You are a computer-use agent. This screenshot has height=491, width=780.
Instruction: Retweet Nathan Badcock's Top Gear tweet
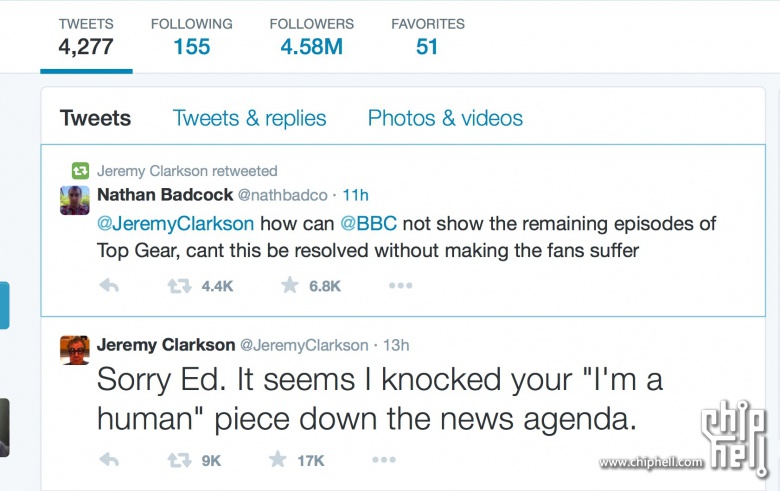180,286
